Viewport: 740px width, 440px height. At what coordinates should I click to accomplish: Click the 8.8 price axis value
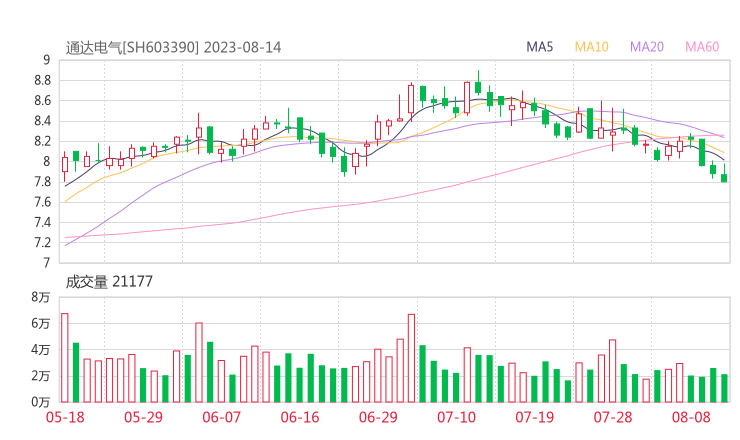[x=42, y=81]
